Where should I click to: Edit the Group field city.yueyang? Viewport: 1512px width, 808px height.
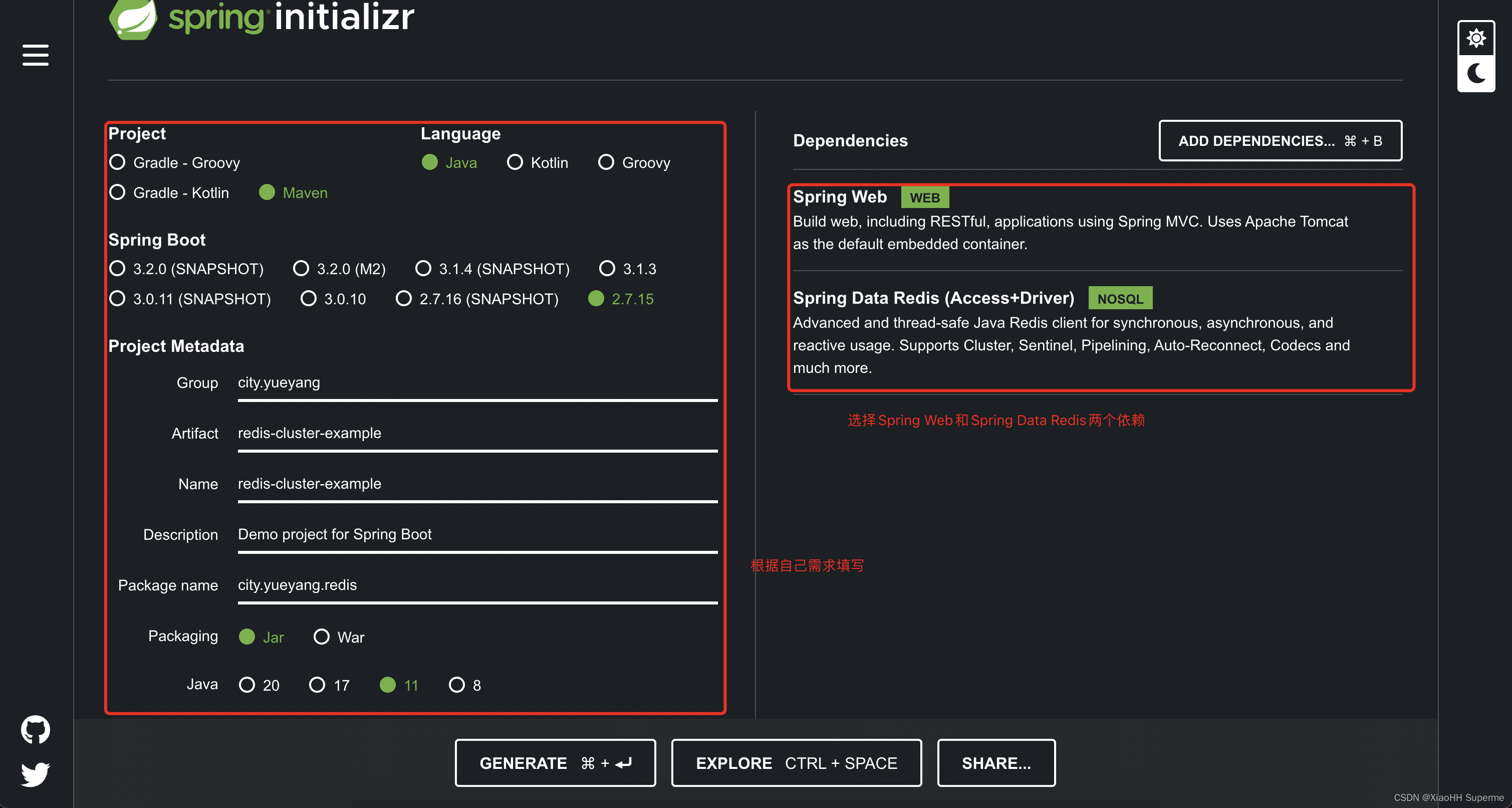(477, 383)
